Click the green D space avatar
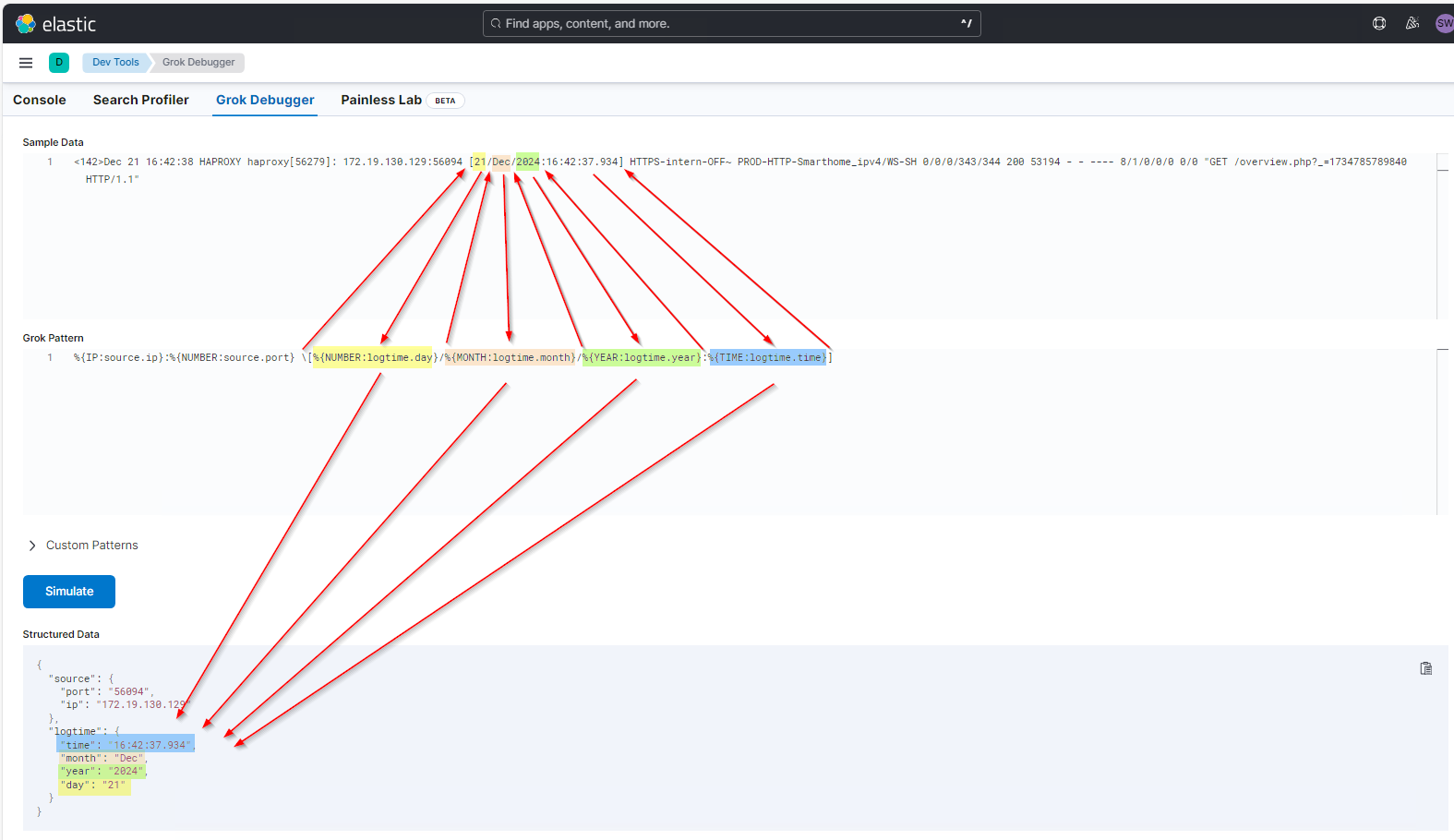Image resolution: width=1454 pixels, height=840 pixels. pyautogui.click(x=59, y=63)
